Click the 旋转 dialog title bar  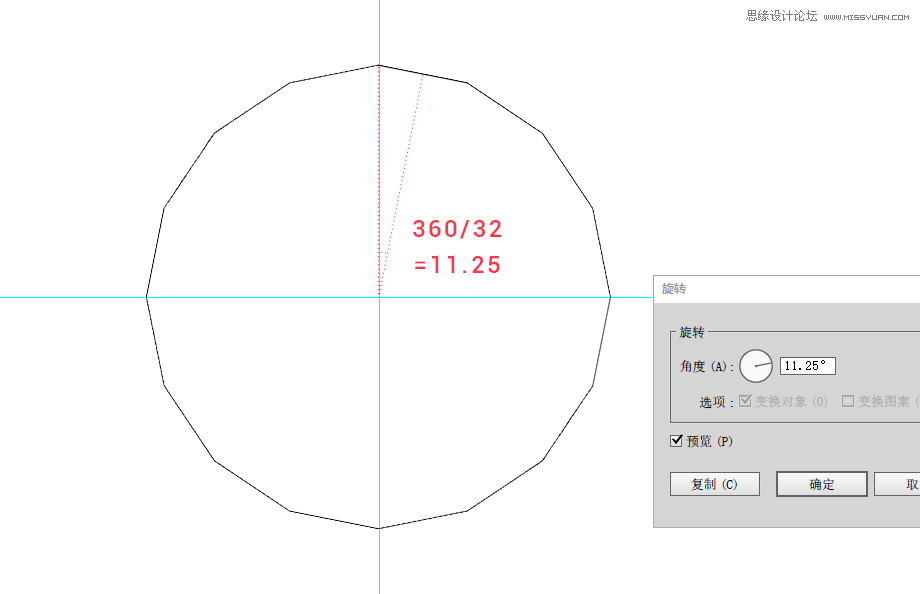pyautogui.click(x=780, y=288)
